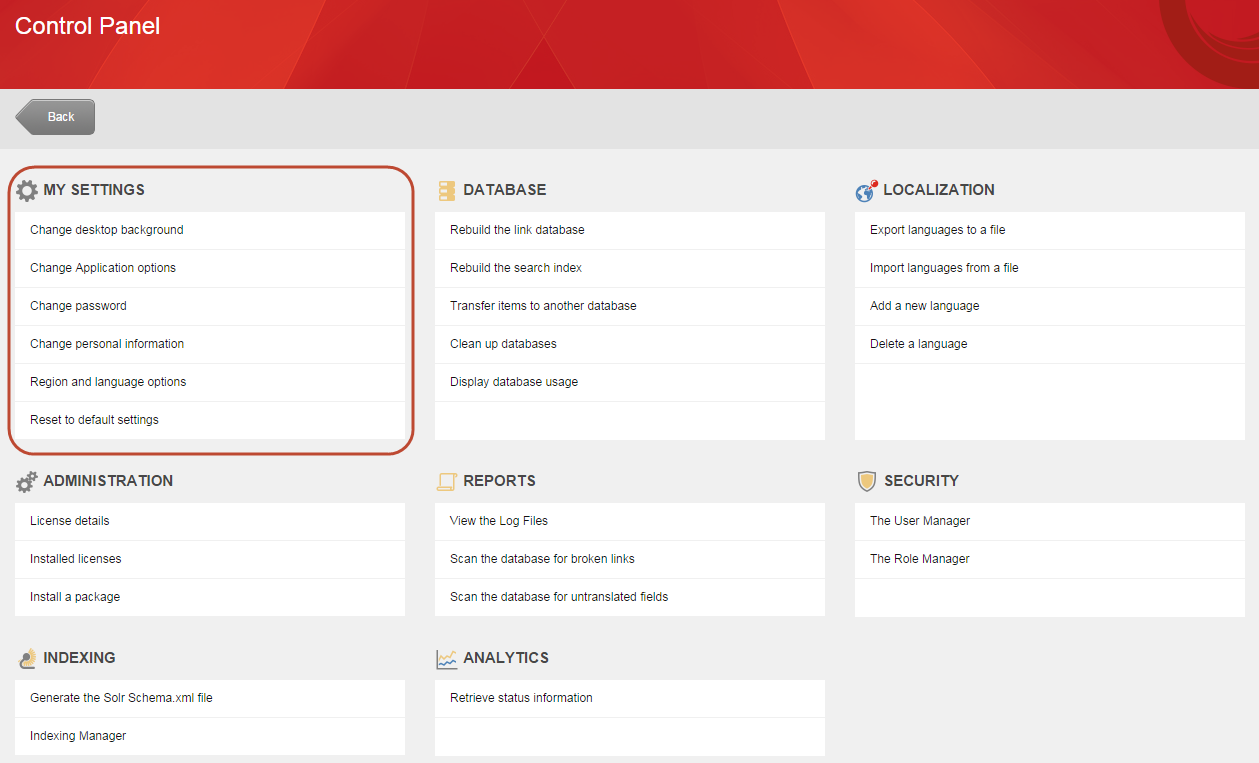Screen dimensions: 1259x763
Task: Click the Analytics chart icon
Action: tap(446, 658)
